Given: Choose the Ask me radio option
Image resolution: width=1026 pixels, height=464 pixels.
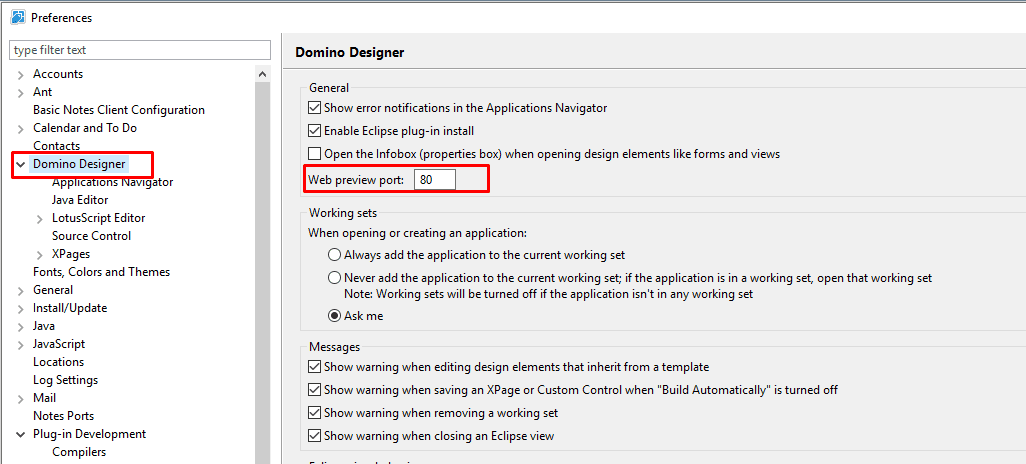Looking at the screenshot, I should (x=335, y=316).
